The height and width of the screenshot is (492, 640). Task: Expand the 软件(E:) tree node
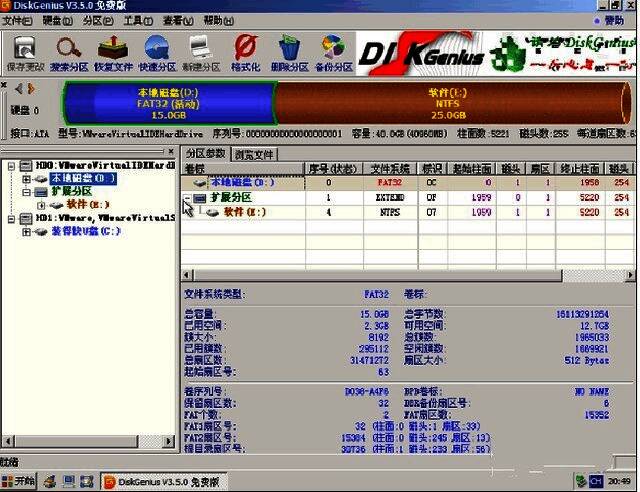tap(41, 205)
